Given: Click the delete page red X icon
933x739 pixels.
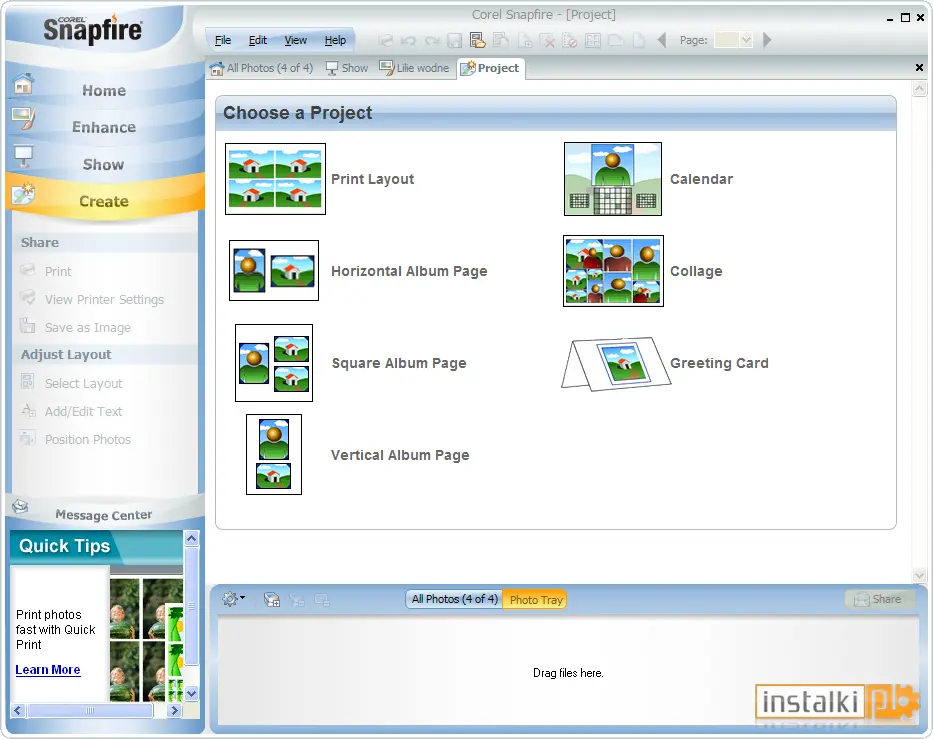Looking at the screenshot, I should [547, 40].
